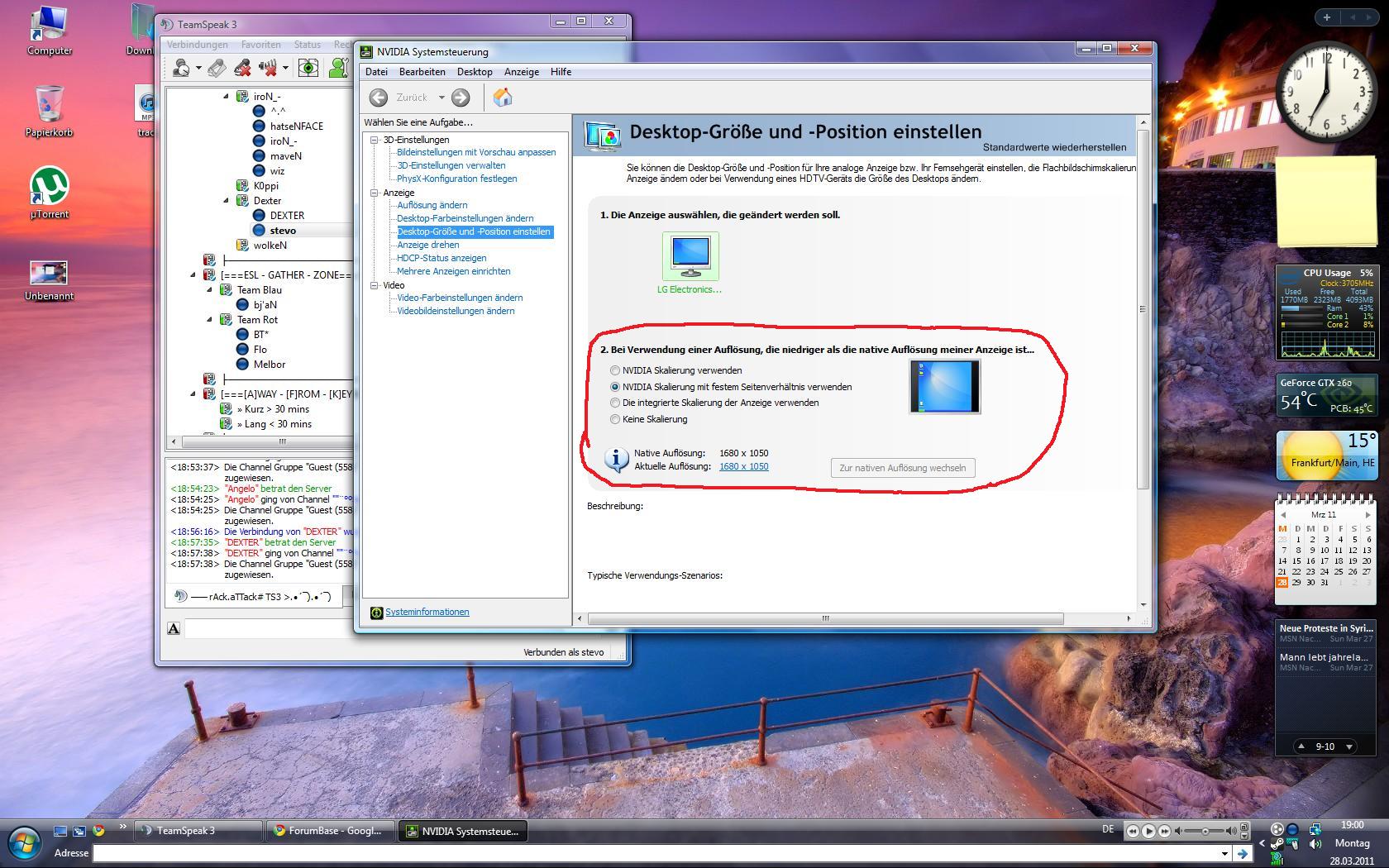Click the info icon beside Native Auflösung
This screenshot has width=1389, height=868.
[x=617, y=459]
